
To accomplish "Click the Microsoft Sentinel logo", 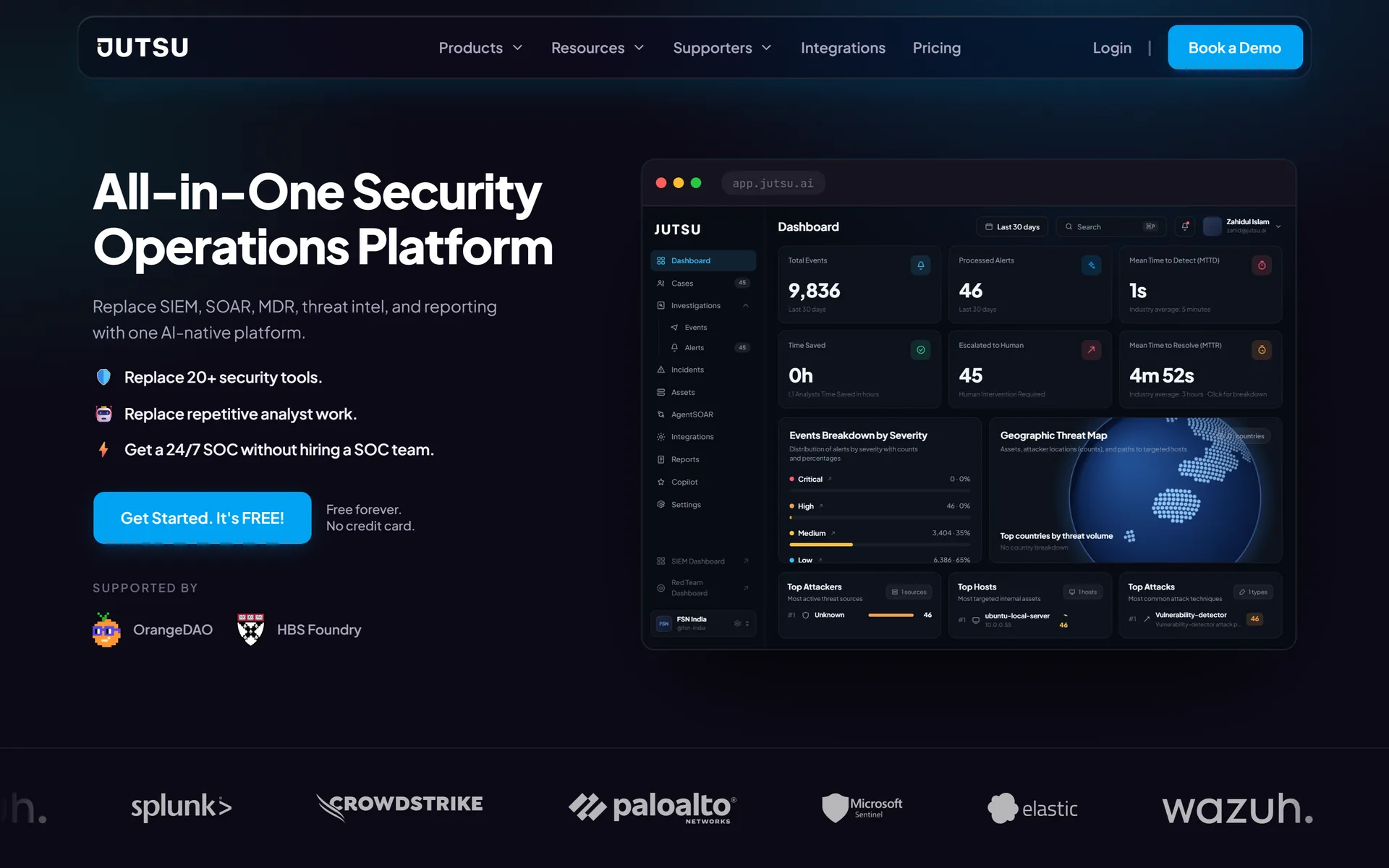I will (x=862, y=808).
